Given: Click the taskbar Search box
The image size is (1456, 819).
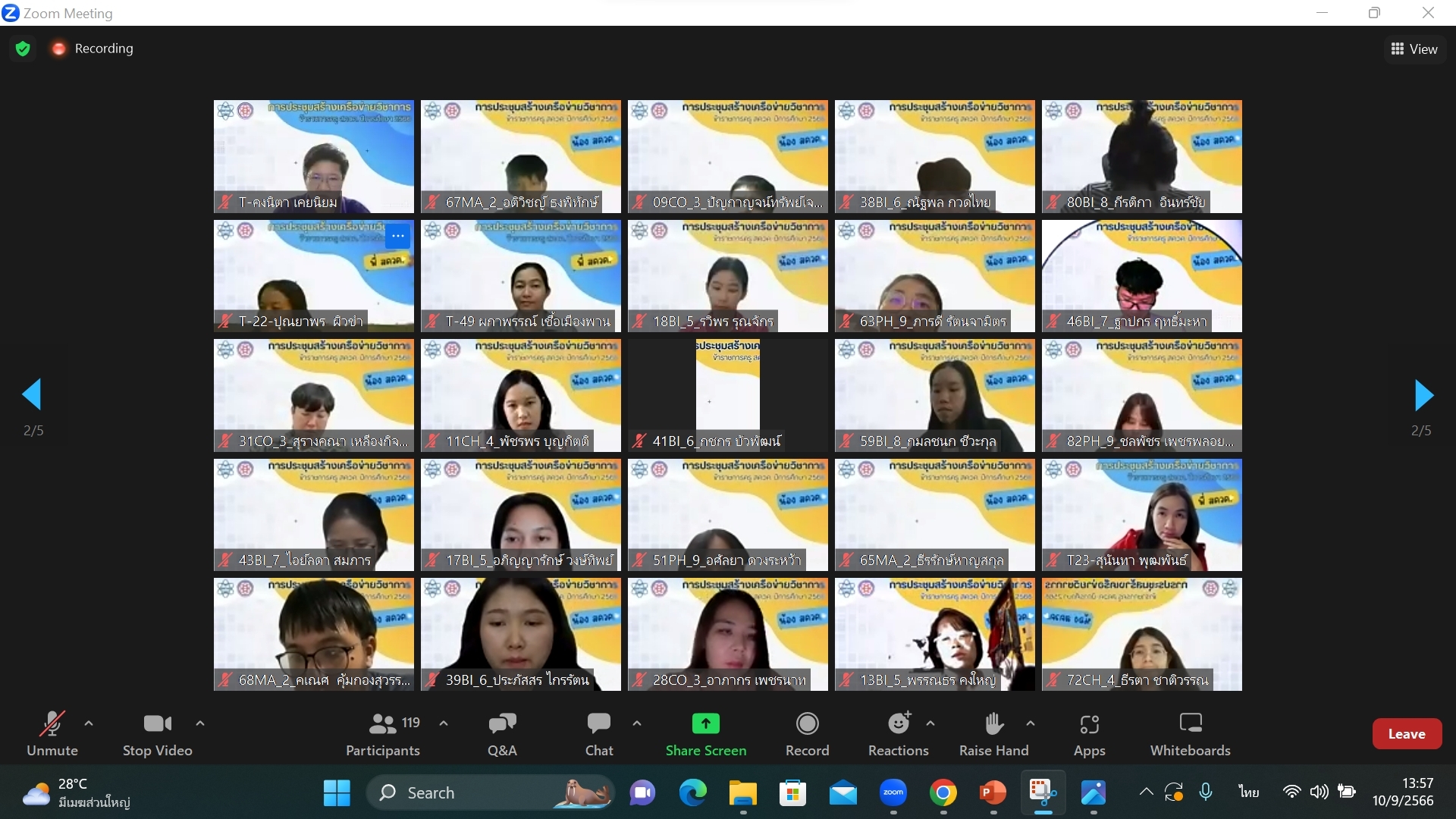Looking at the screenshot, I should pyautogui.click(x=491, y=793).
